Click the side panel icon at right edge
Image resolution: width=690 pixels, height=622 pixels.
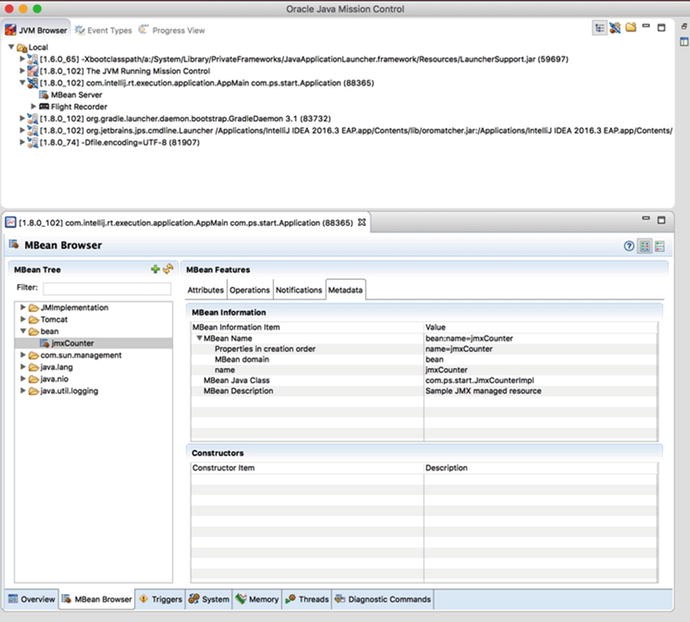pos(684,42)
